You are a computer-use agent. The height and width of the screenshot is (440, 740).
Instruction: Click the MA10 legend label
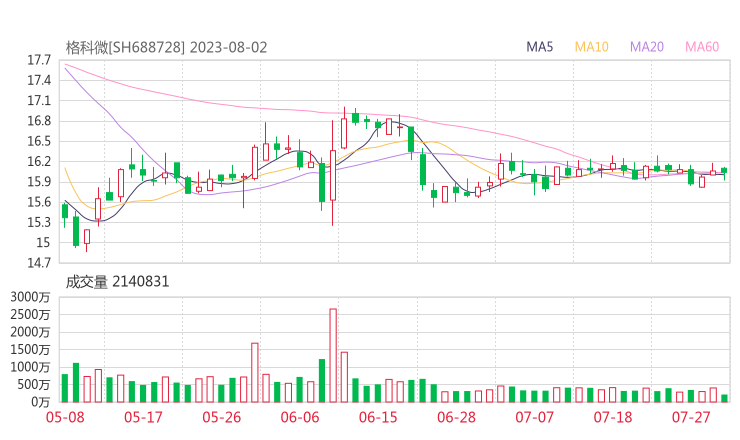591,47
